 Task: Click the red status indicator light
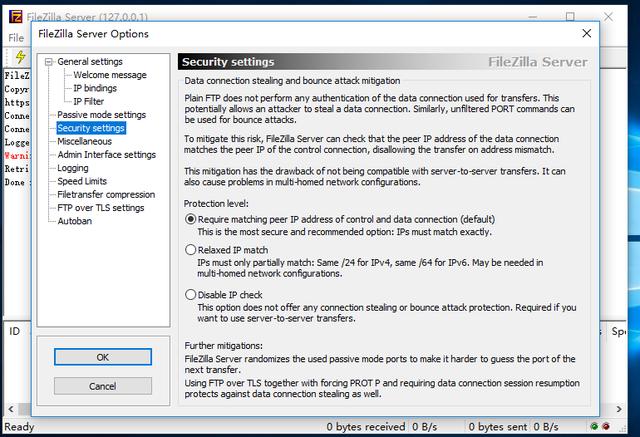point(606,426)
